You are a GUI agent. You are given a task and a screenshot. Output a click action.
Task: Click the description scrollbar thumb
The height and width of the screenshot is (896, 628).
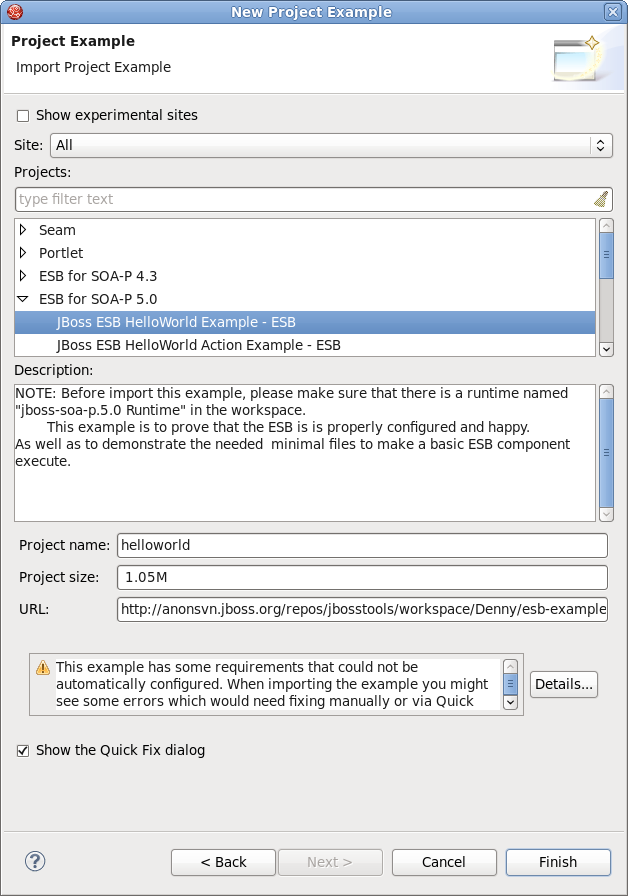(606, 453)
